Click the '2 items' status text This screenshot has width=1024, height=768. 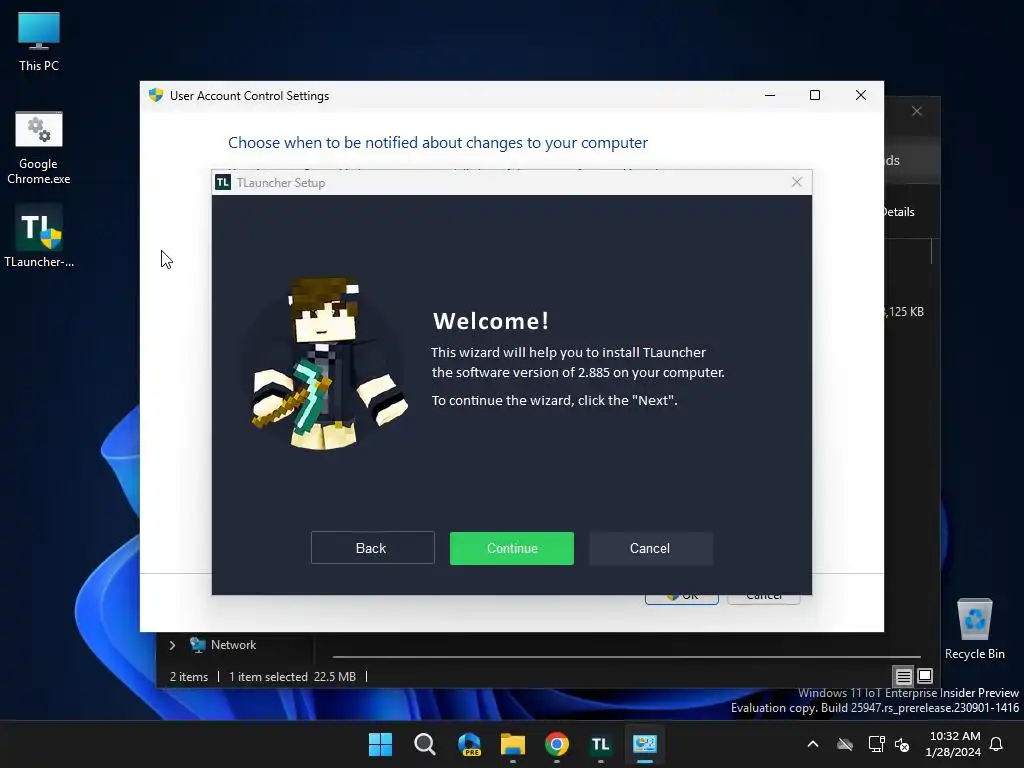click(189, 677)
